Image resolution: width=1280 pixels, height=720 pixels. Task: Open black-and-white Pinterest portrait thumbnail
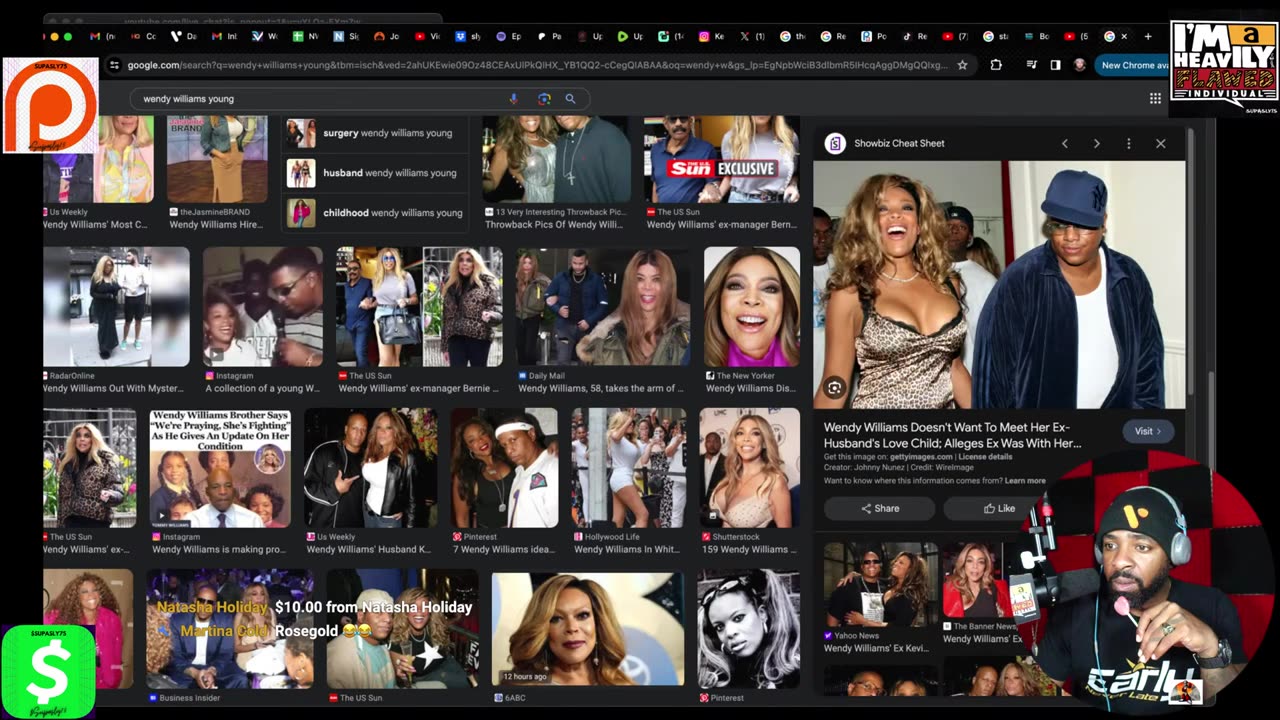(x=748, y=628)
